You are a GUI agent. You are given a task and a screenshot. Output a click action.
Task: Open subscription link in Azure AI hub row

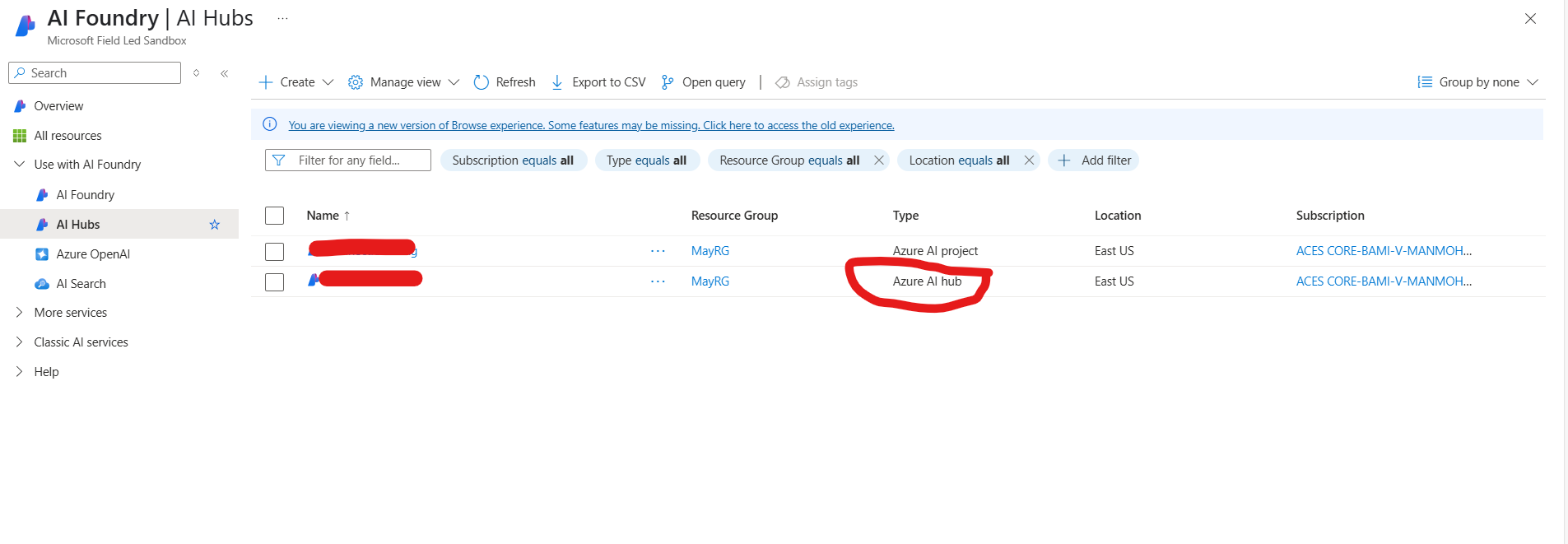(1384, 281)
